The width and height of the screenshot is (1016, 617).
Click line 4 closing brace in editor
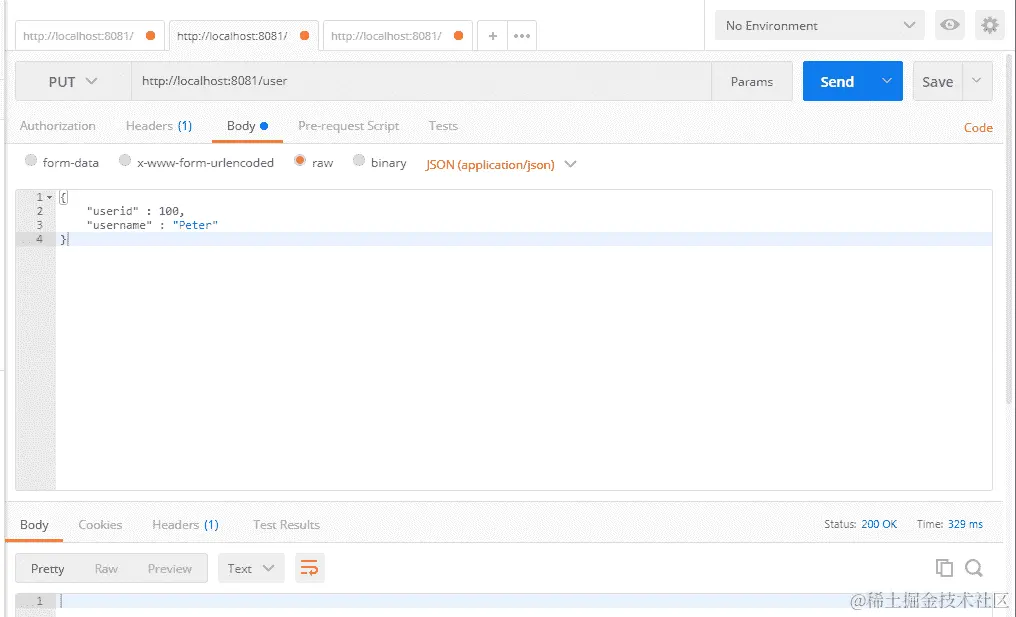[x=63, y=239]
